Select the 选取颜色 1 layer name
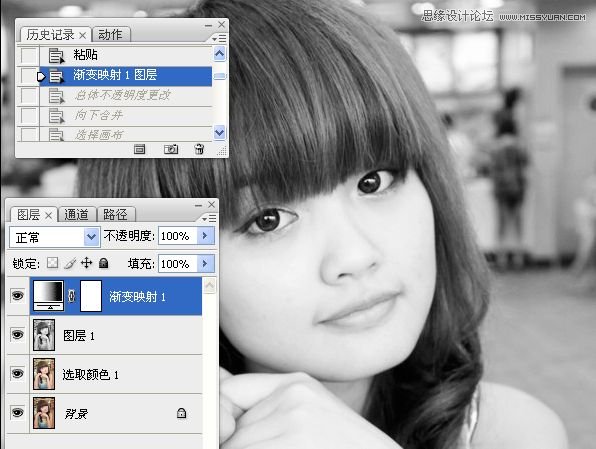Image resolution: width=596 pixels, height=449 pixels. [x=90, y=374]
